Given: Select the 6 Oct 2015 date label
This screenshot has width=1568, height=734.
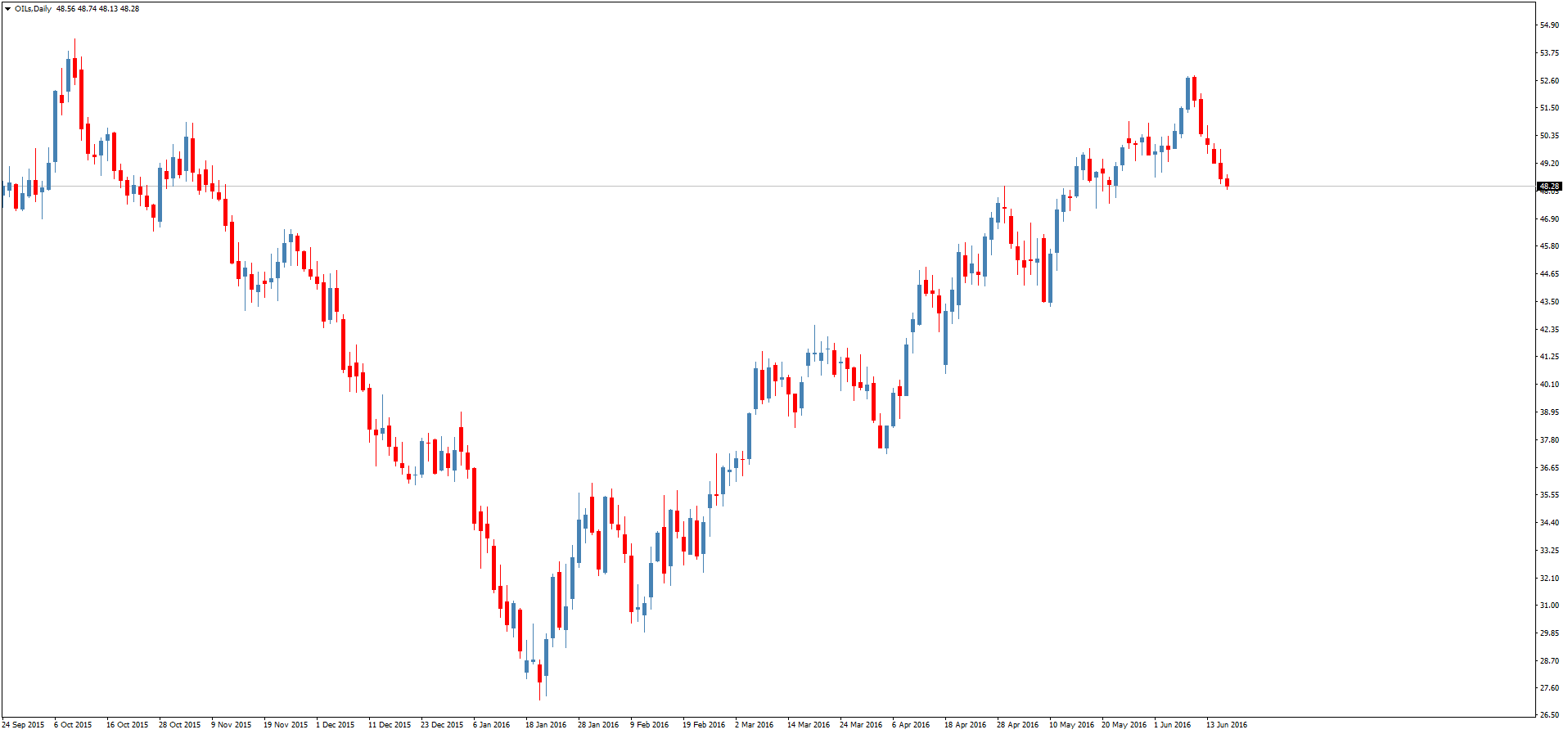Looking at the screenshot, I should 73,725.
